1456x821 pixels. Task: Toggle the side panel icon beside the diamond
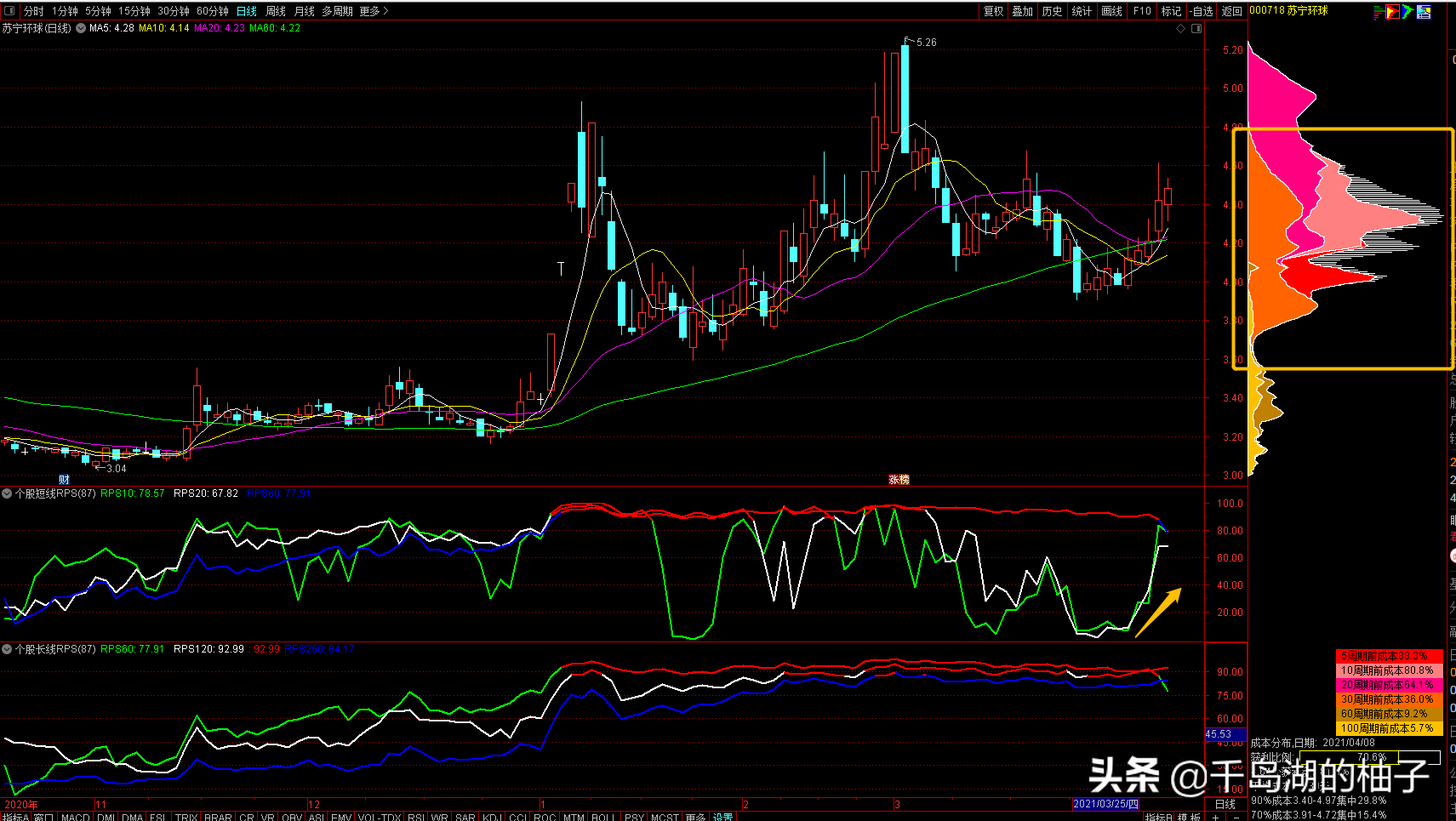[1196, 29]
